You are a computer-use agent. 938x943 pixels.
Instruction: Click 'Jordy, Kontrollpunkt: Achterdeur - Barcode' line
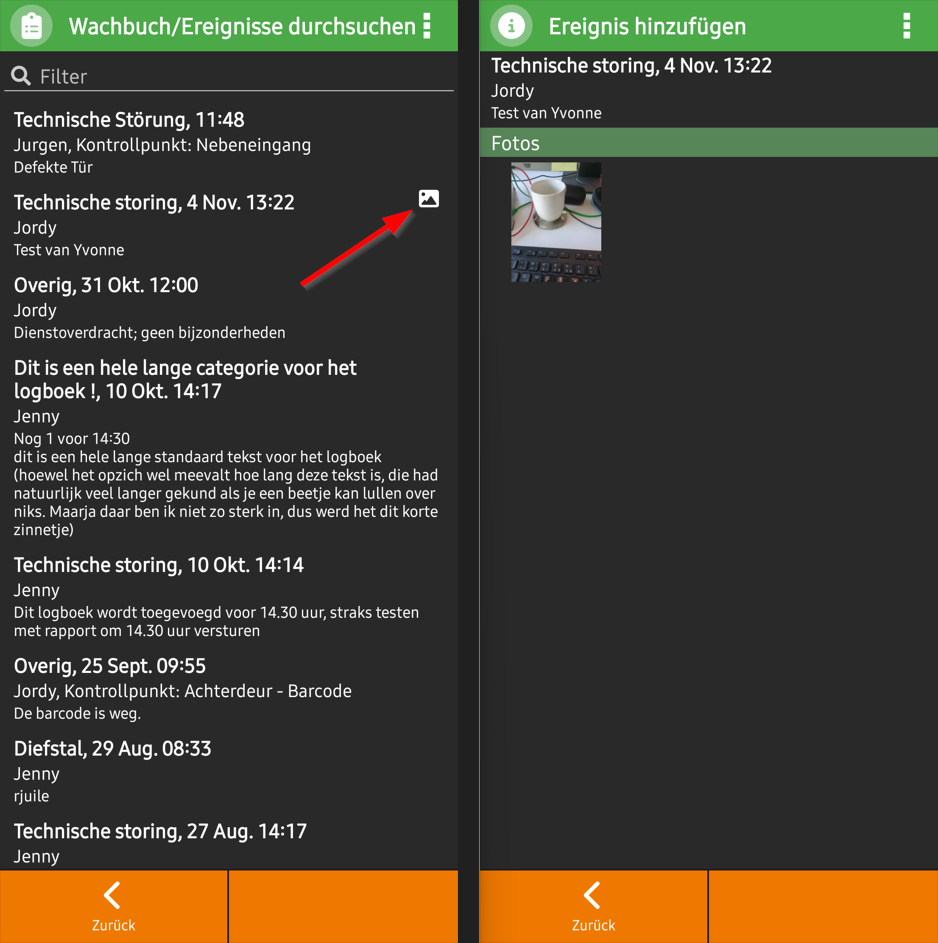[x=183, y=691]
